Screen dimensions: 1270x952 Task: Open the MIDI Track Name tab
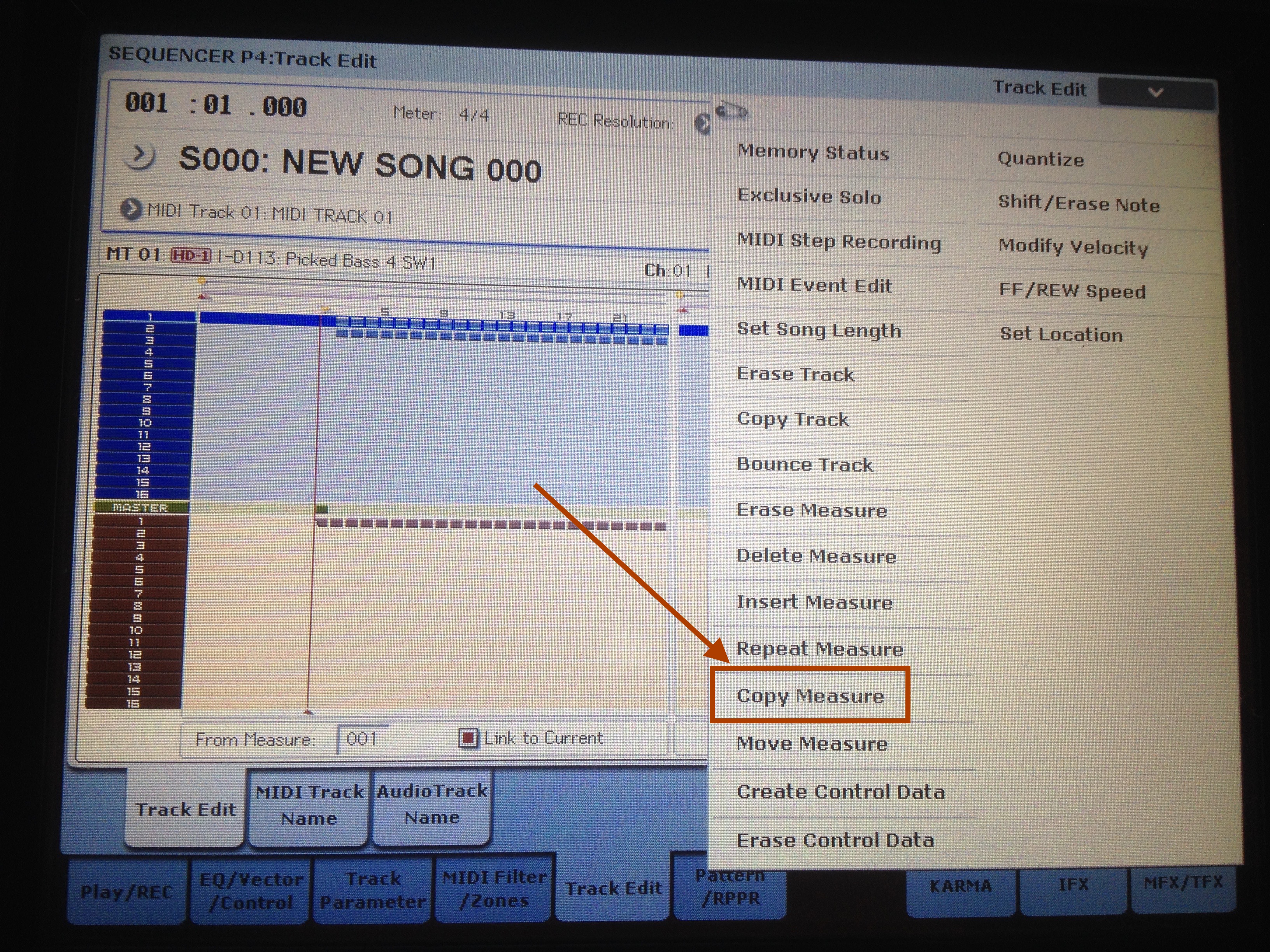[x=309, y=805]
